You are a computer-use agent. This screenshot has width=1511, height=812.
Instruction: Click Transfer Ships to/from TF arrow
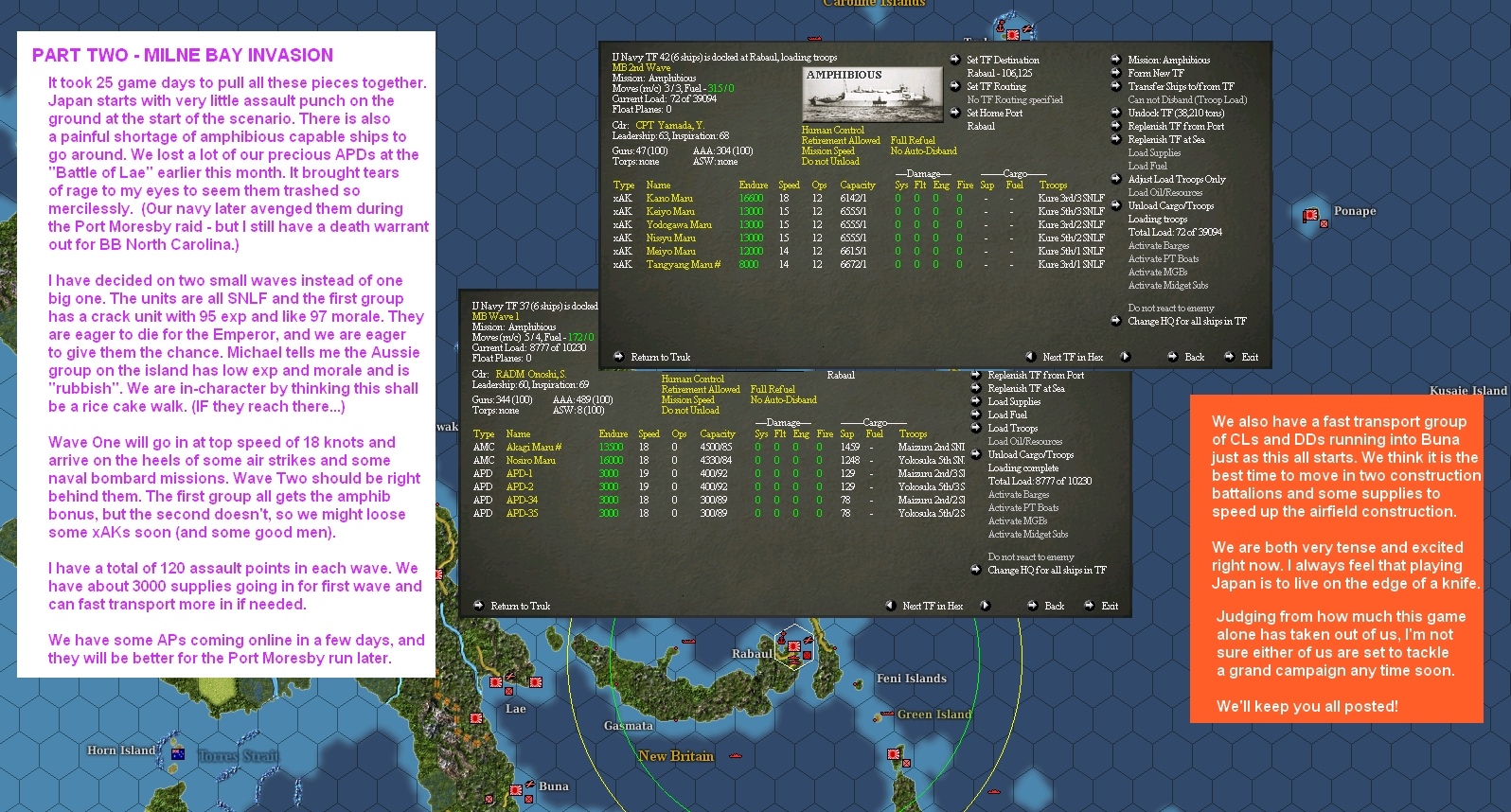1116,86
